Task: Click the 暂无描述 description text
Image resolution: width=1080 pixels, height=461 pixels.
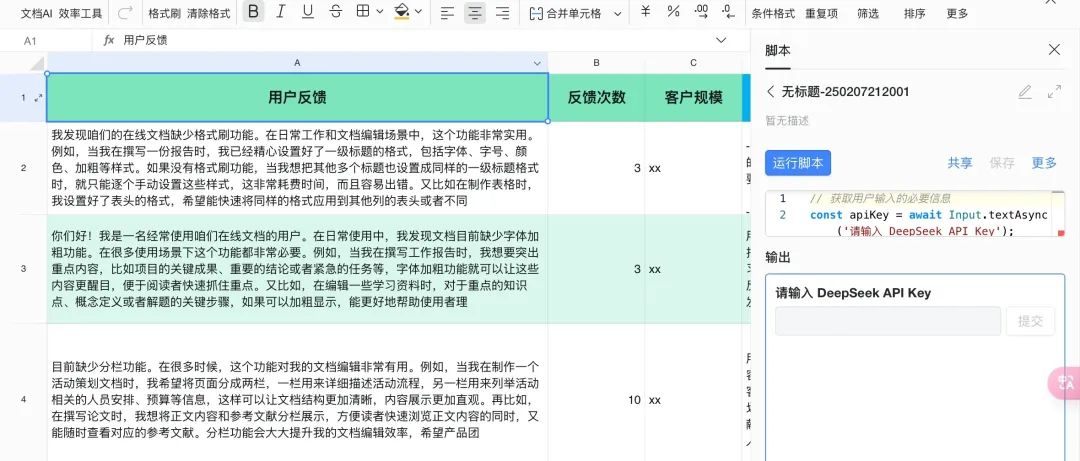Action: click(787, 121)
